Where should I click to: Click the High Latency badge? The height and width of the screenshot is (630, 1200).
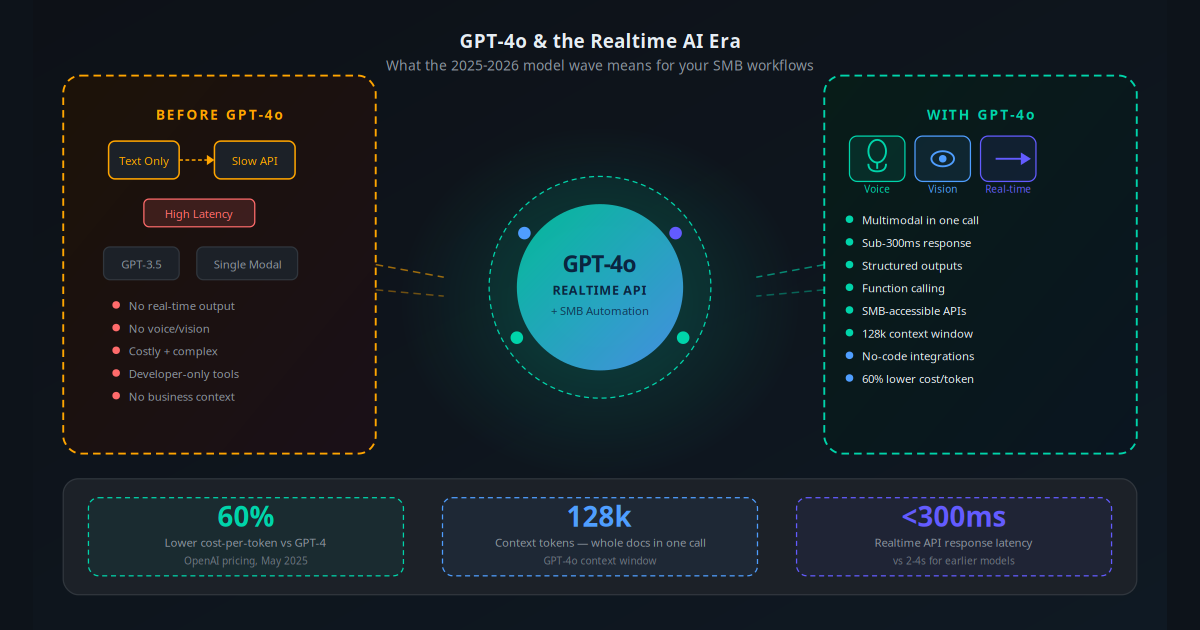199,213
